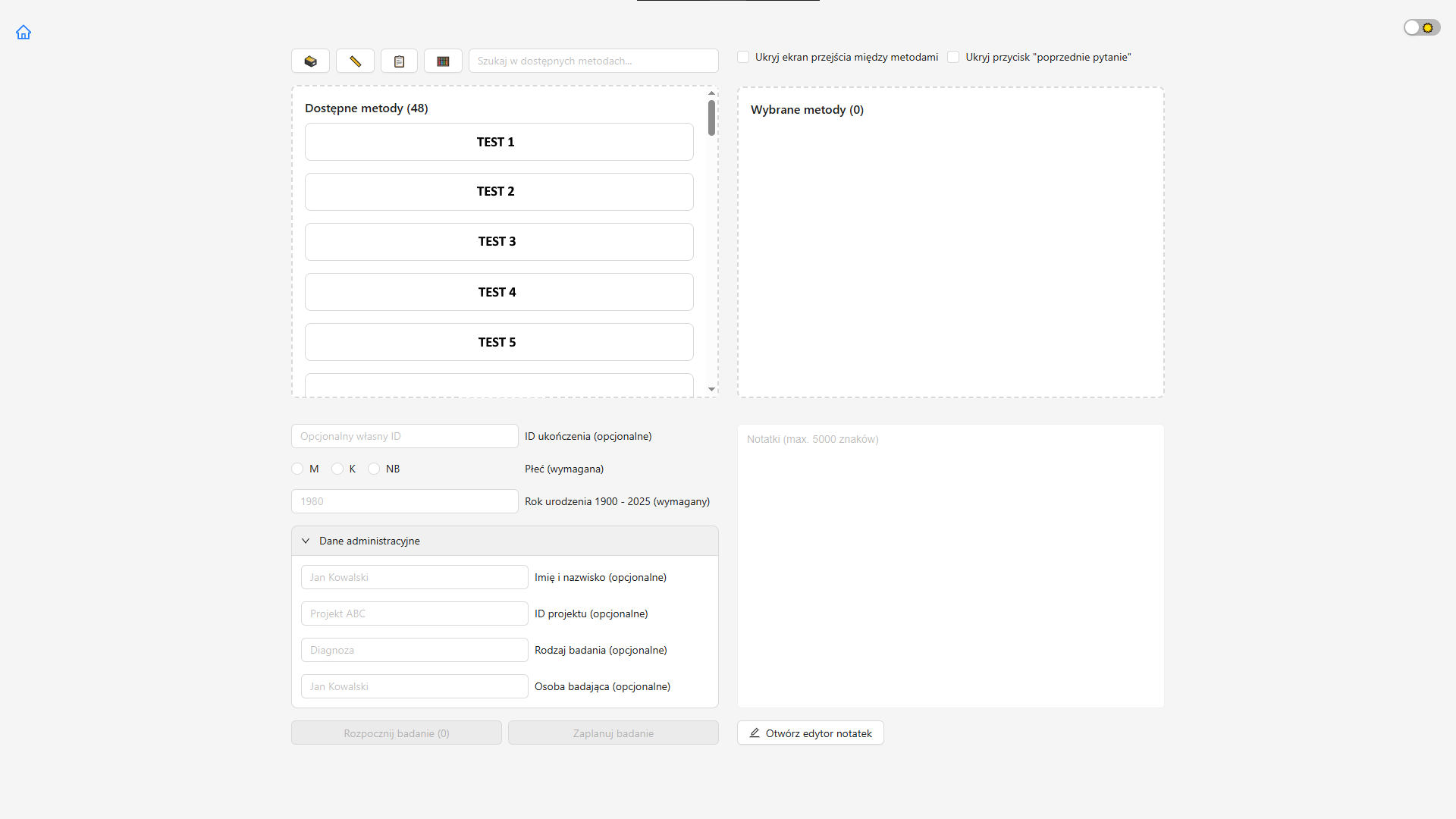
Task: Click the optional custom ID field
Action: pyautogui.click(x=405, y=436)
